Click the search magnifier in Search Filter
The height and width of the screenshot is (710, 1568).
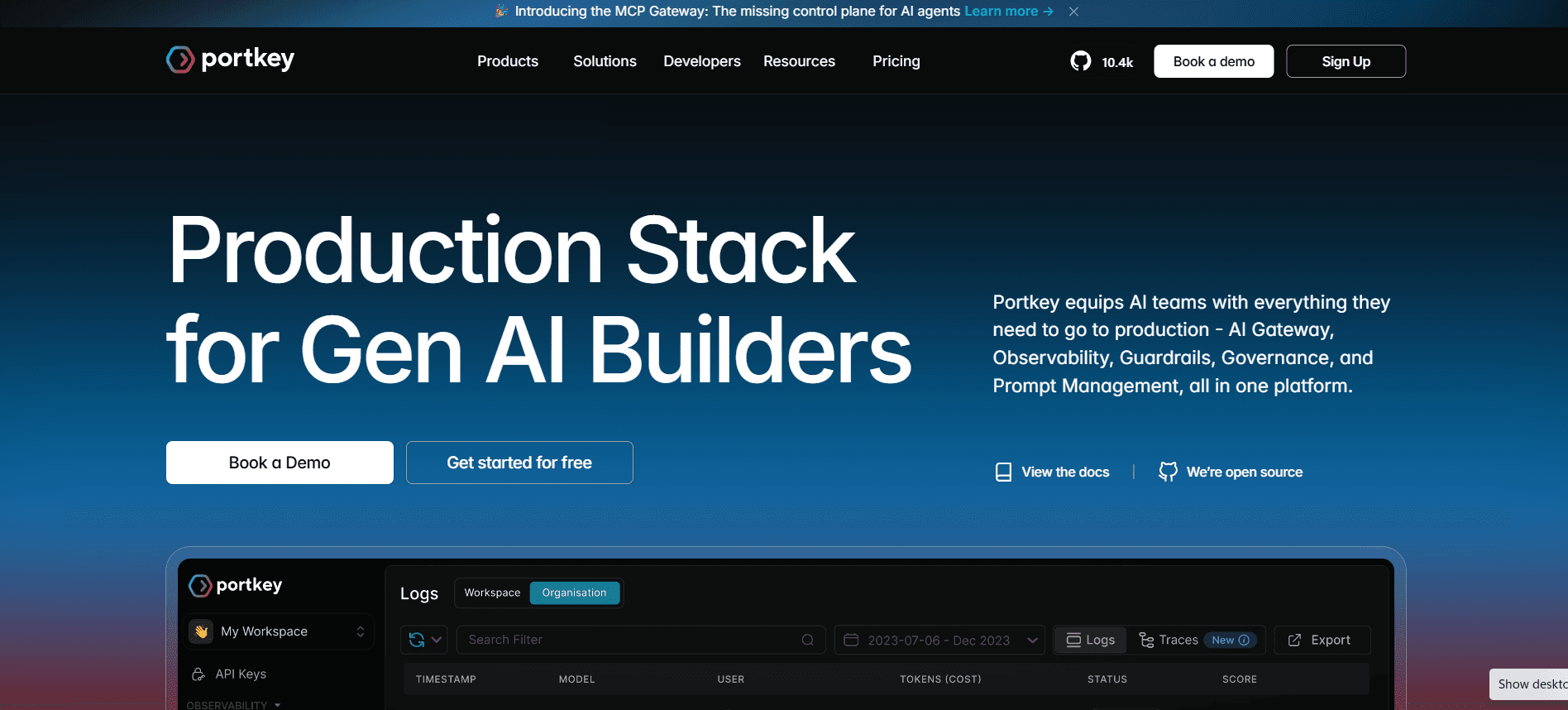click(x=807, y=640)
